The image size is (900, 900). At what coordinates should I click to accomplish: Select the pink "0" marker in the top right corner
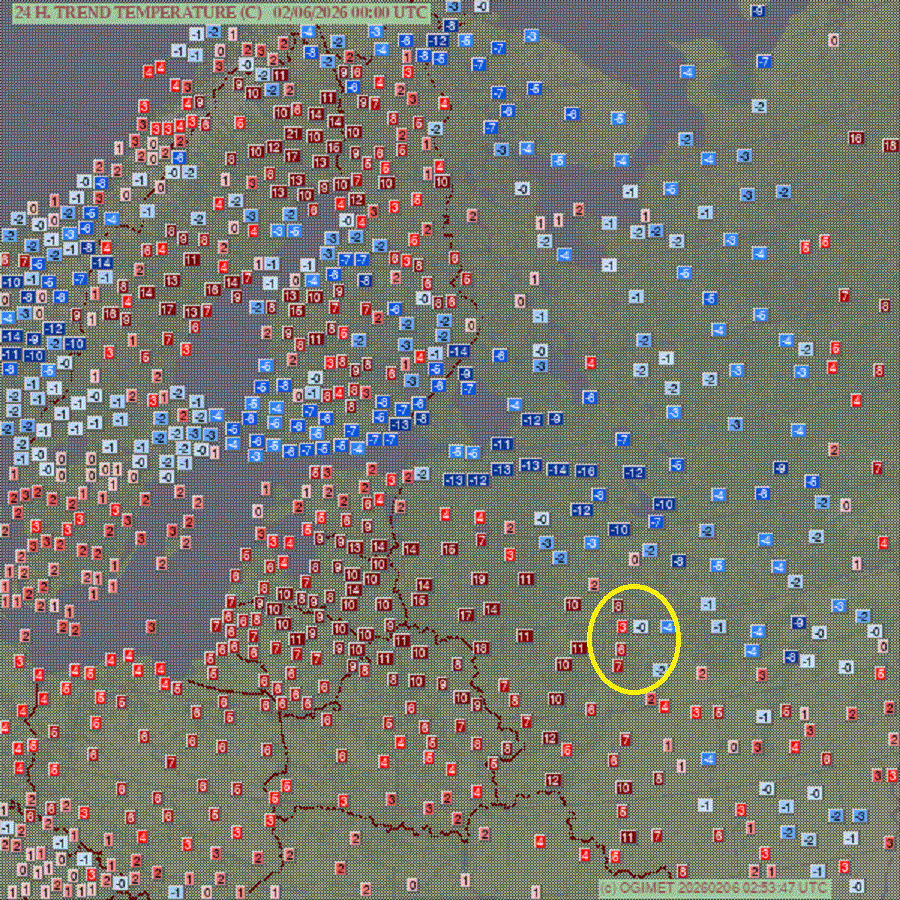pos(834,41)
